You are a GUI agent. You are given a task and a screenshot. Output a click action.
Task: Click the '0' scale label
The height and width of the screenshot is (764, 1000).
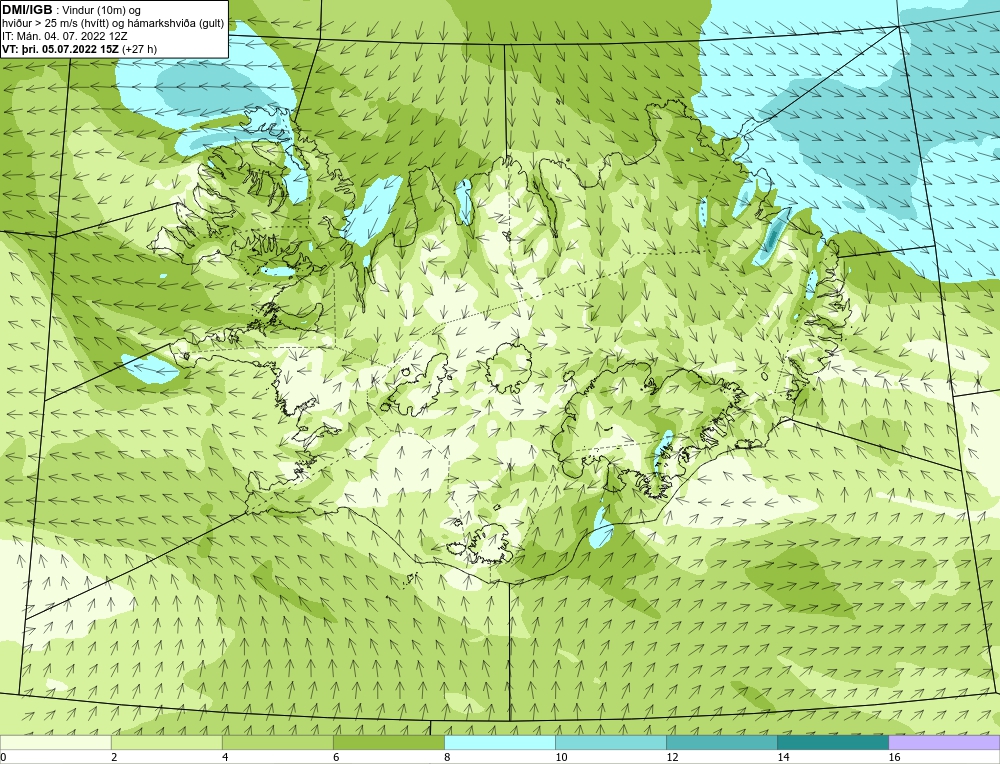(x=3, y=757)
